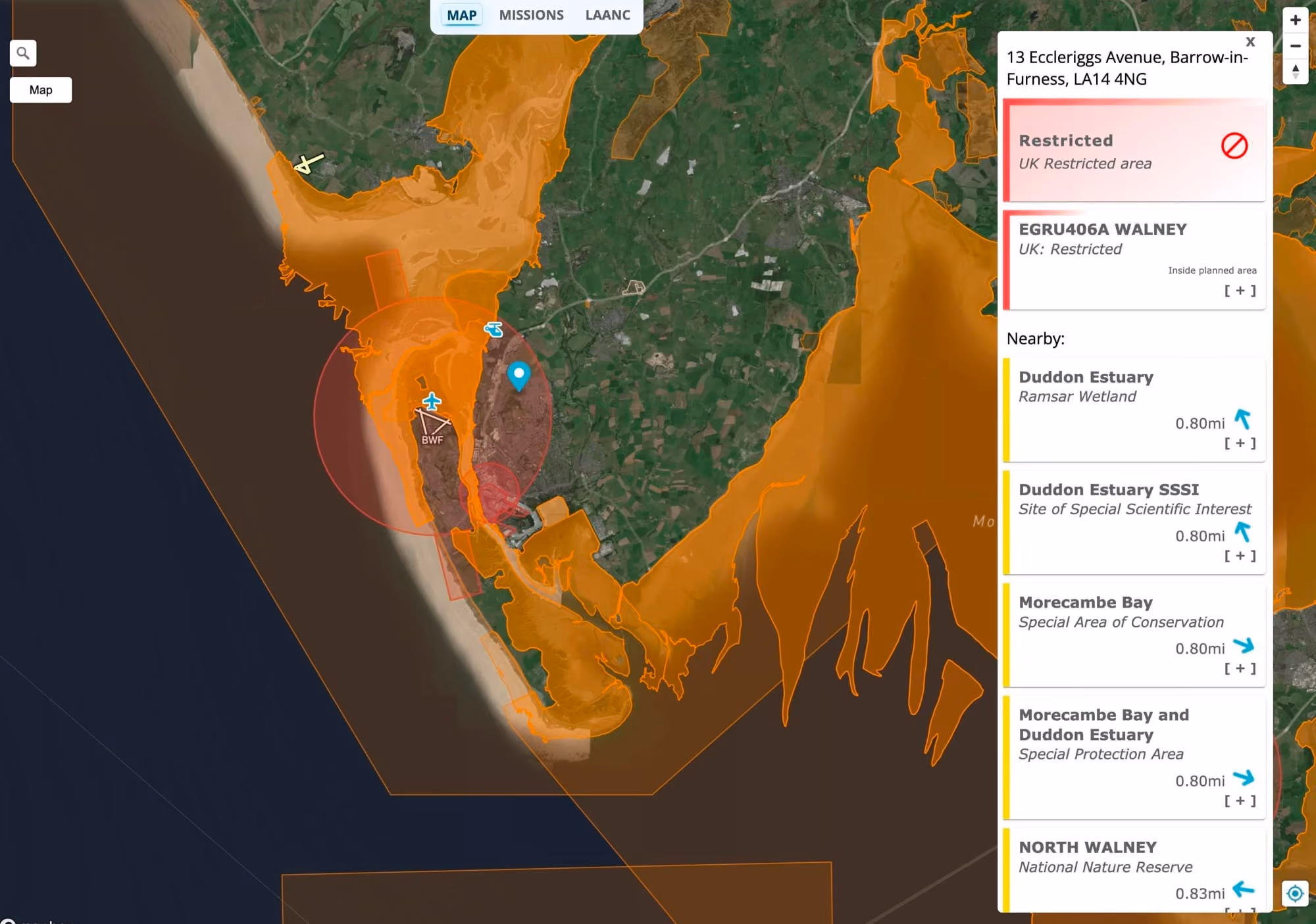Reset map bearing with compass icon
This screenshot has width=1316, height=924.
tap(1295, 71)
